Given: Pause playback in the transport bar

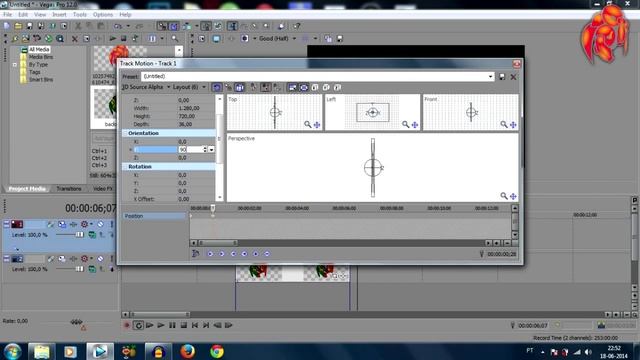Looking at the screenshot, I should (x=172, y=325).
